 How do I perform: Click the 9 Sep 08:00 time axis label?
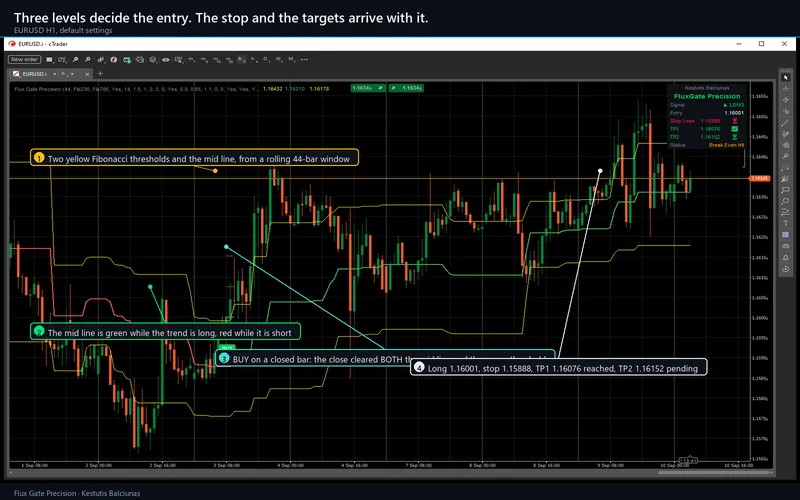[x=610, y=465]
